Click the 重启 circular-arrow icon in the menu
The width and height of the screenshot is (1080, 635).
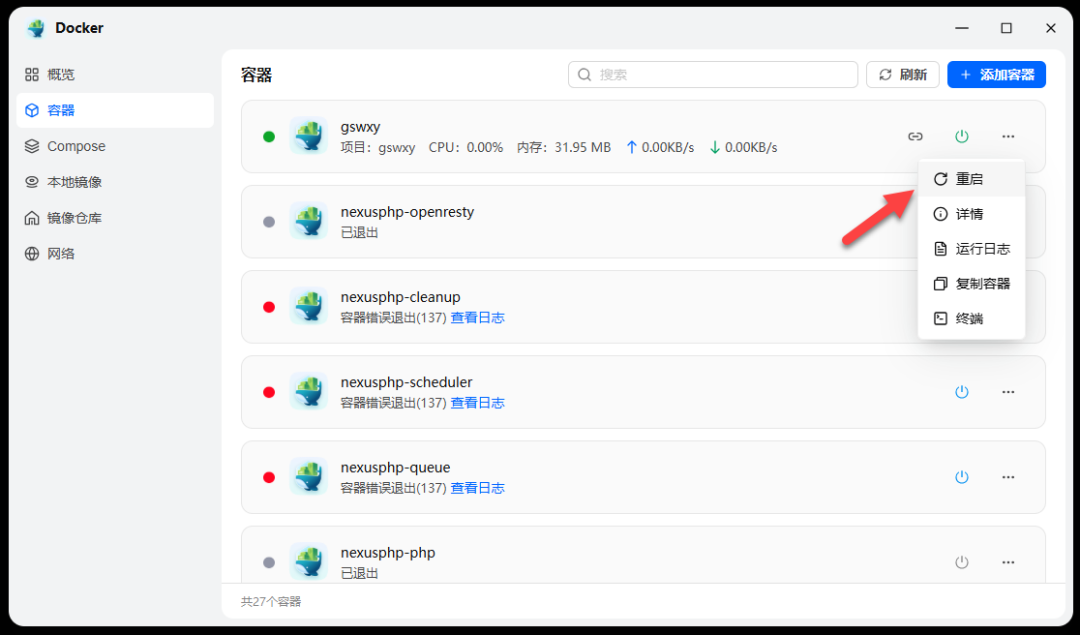(940, 179)
